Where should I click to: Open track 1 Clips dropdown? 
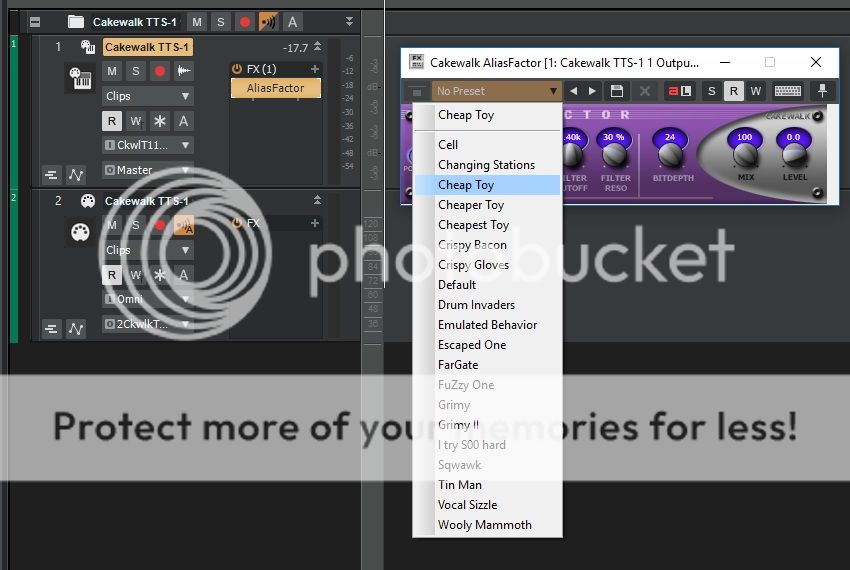tap(148, 97)
